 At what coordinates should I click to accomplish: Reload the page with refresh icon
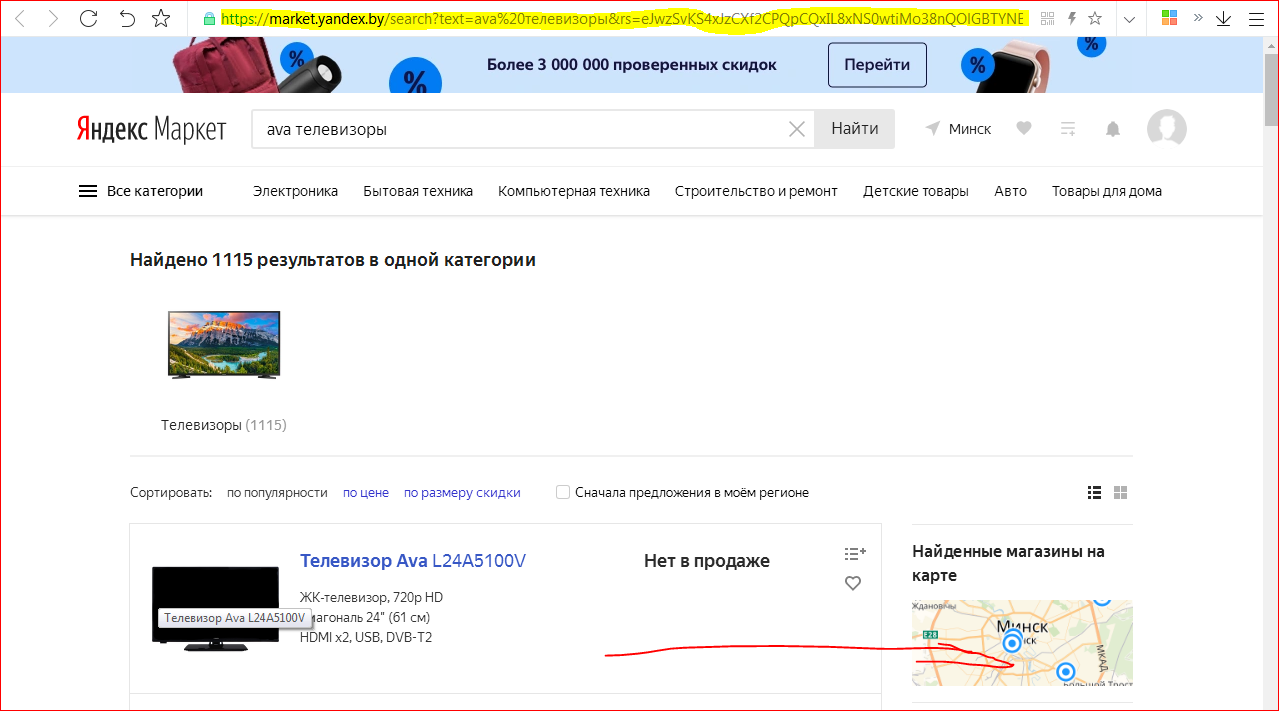(x=88, y=18)
